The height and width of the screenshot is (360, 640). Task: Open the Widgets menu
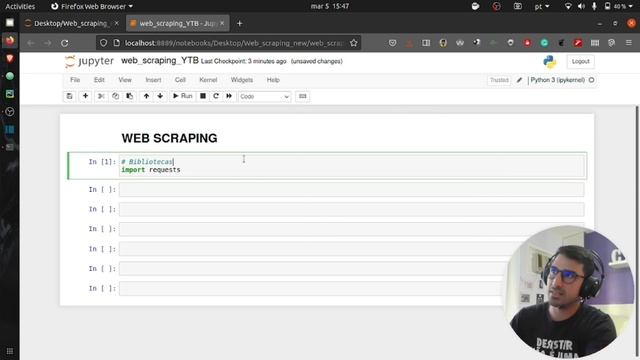(x=242, y=80)
